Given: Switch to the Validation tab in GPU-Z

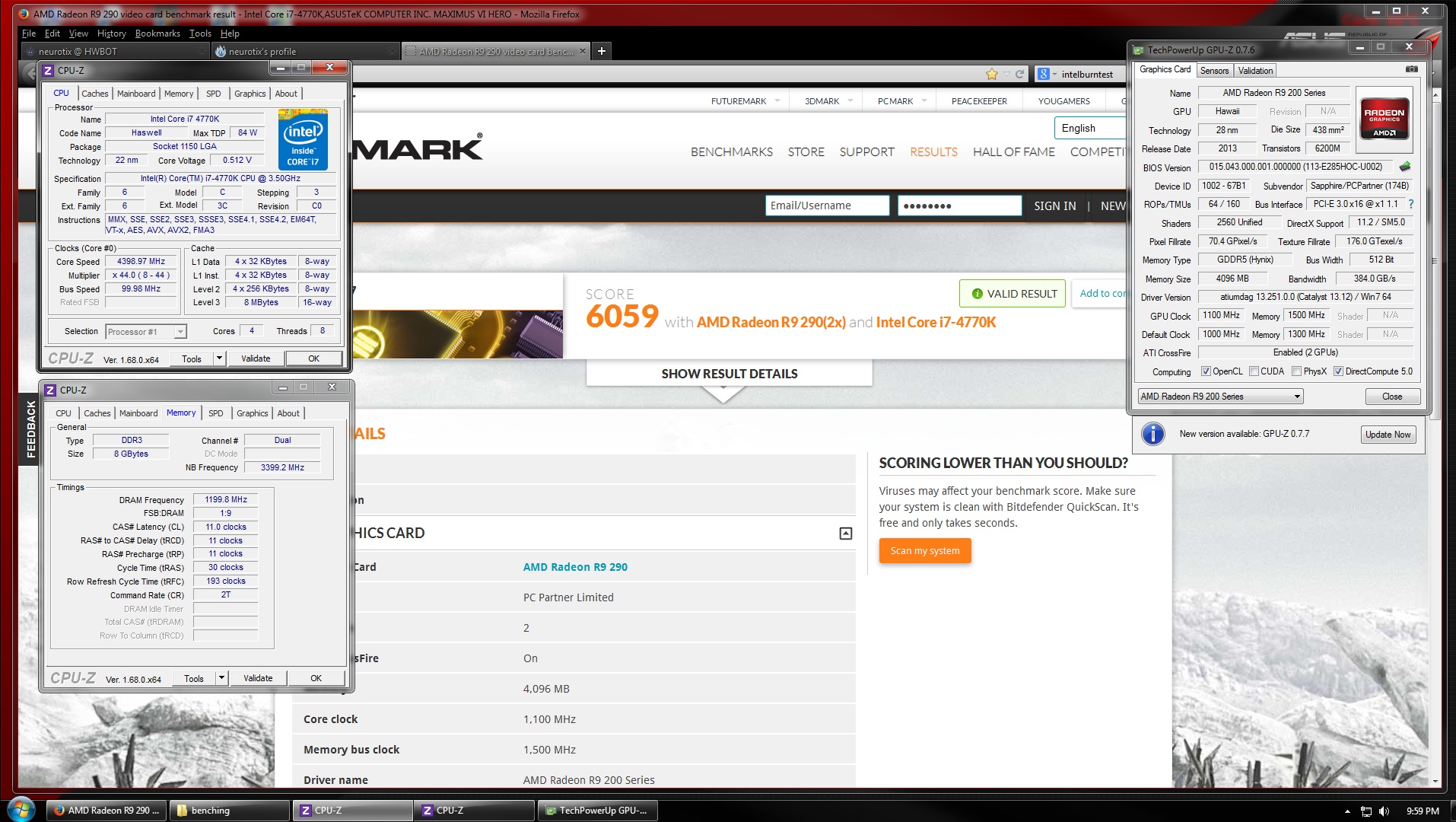Looking at the screenshot, I should click(x=1255, y=70).
